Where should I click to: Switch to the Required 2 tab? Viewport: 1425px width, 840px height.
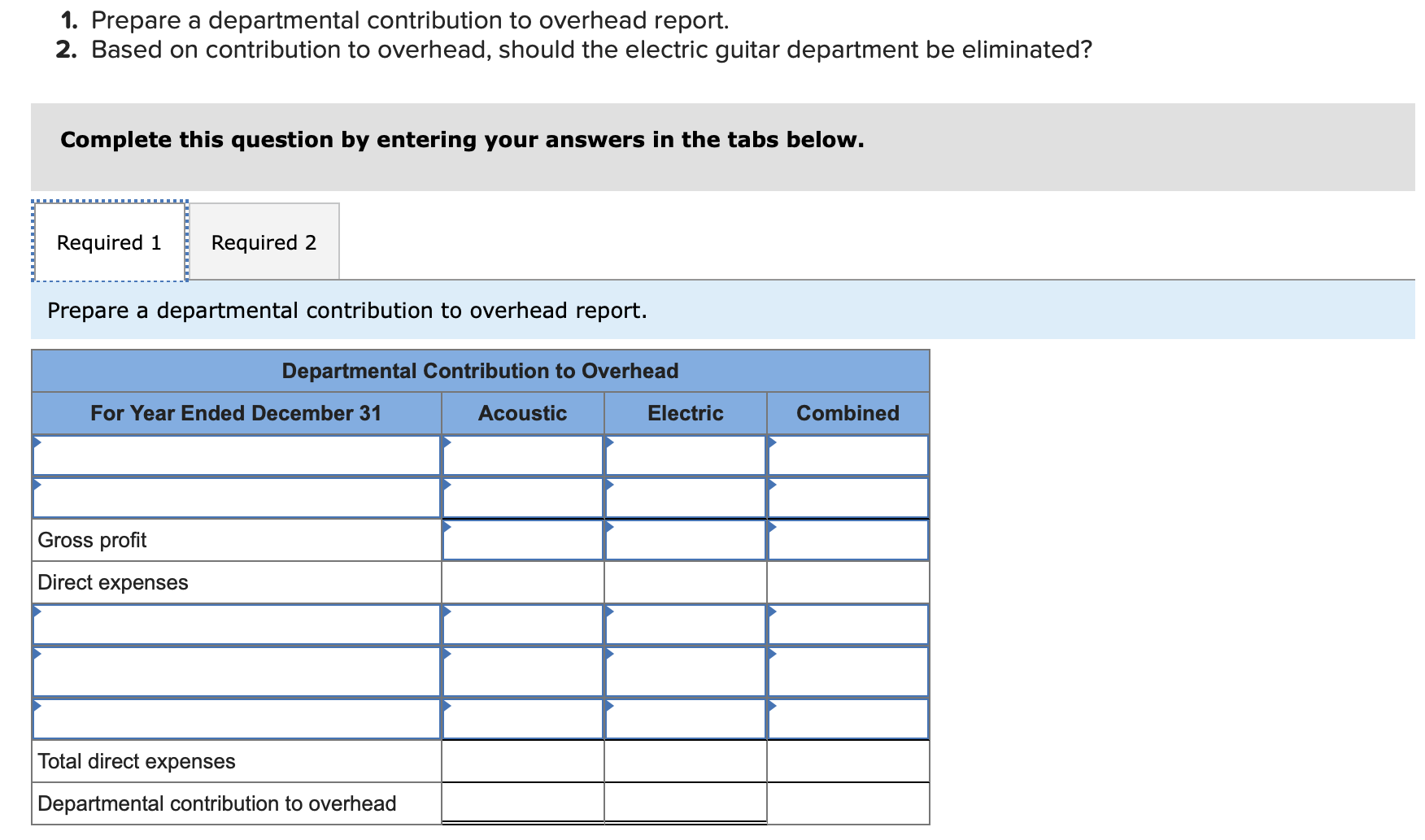point(263,242)
